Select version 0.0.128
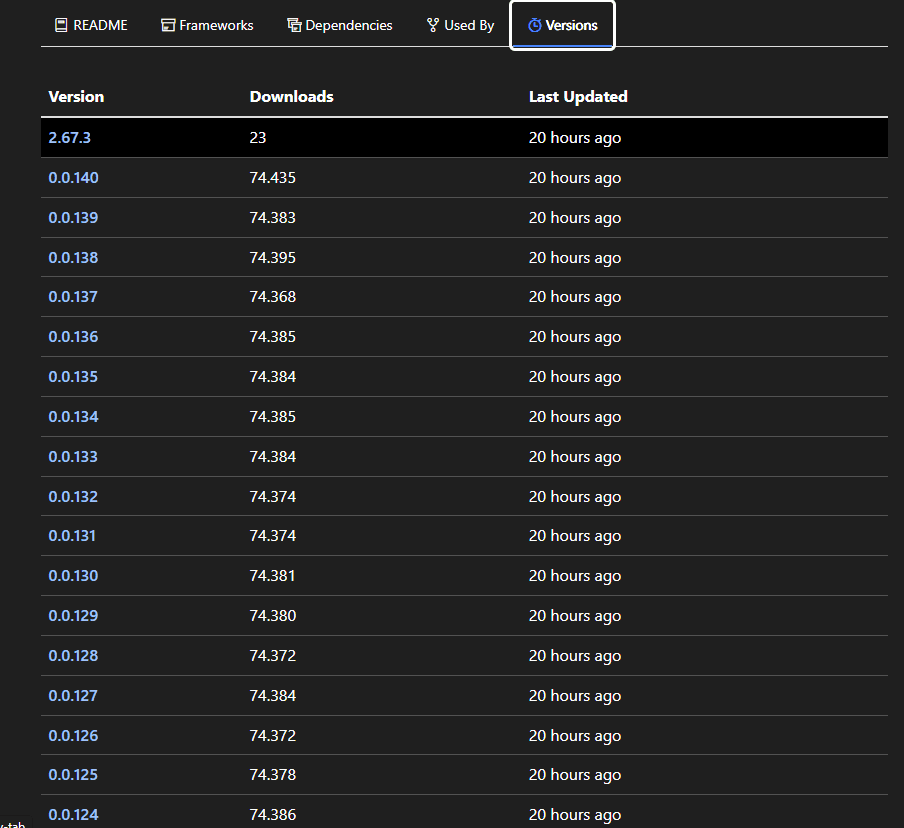 click(73, 655)
